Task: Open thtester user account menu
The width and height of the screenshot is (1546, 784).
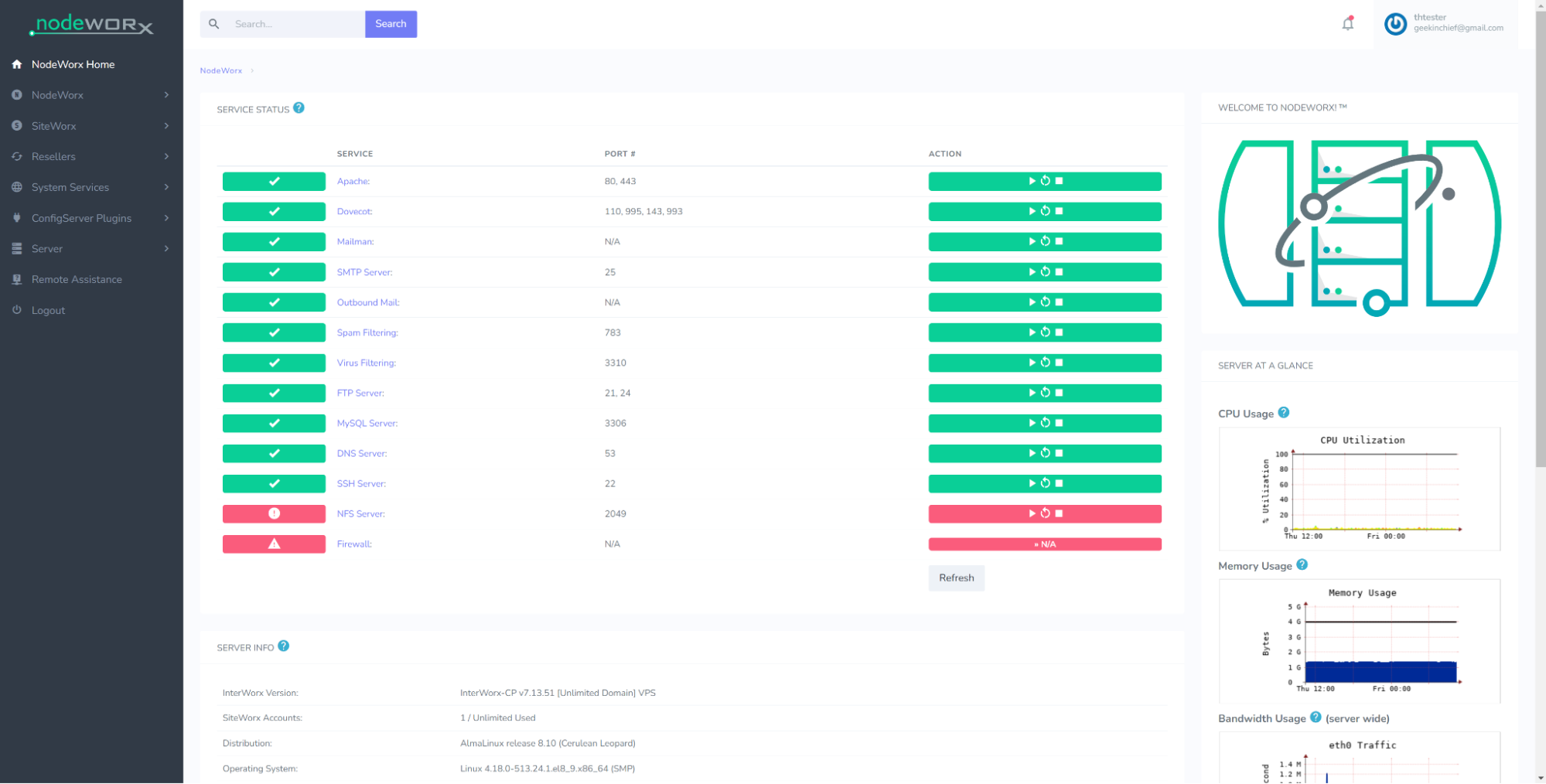Action: point(1445,24)
